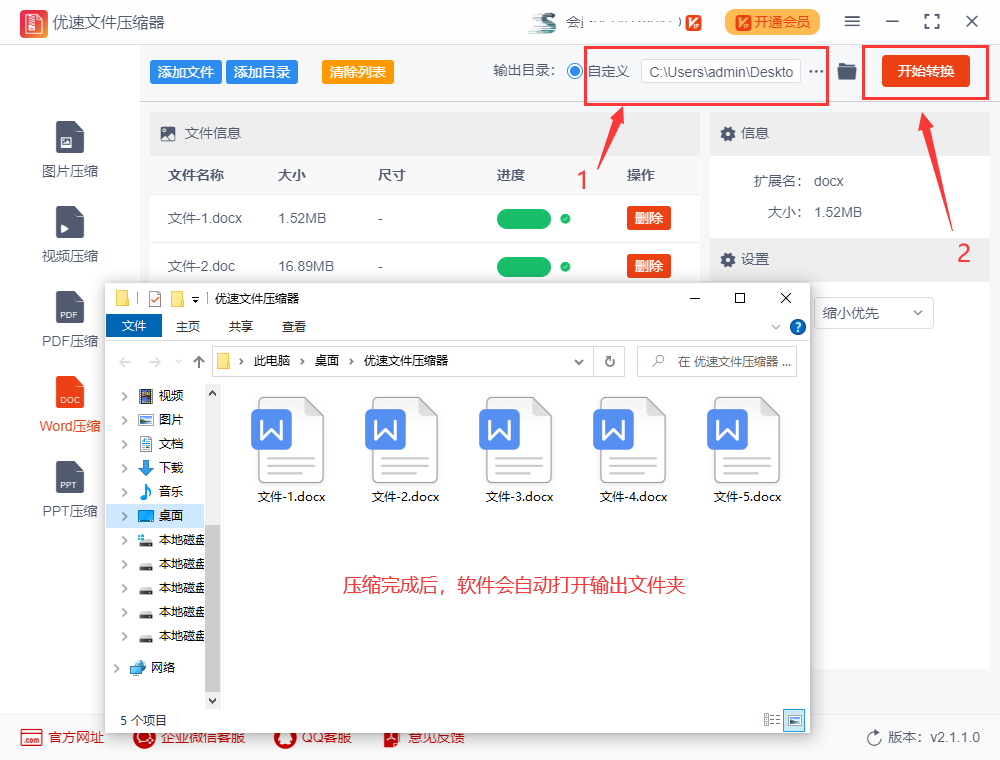Open the 文件 tab in Explorer ribbon
The width and height of the screenshot is (1000, 760).
tap(133, 326)
